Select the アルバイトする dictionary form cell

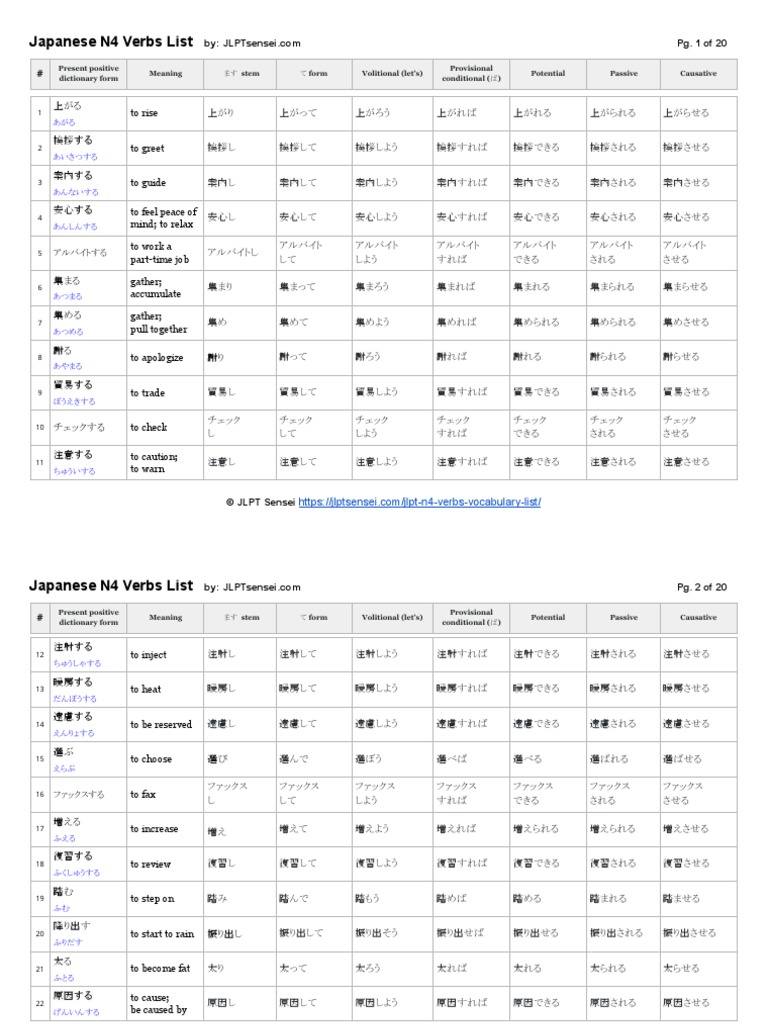88,253
